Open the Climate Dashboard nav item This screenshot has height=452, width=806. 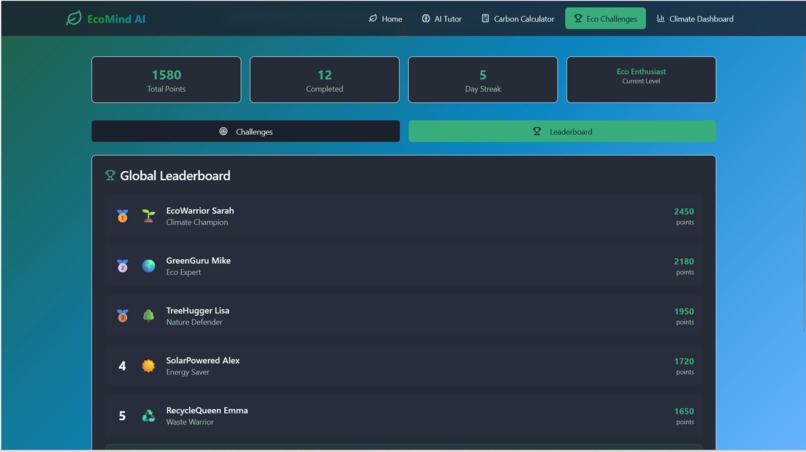click(x=695, y=19)
